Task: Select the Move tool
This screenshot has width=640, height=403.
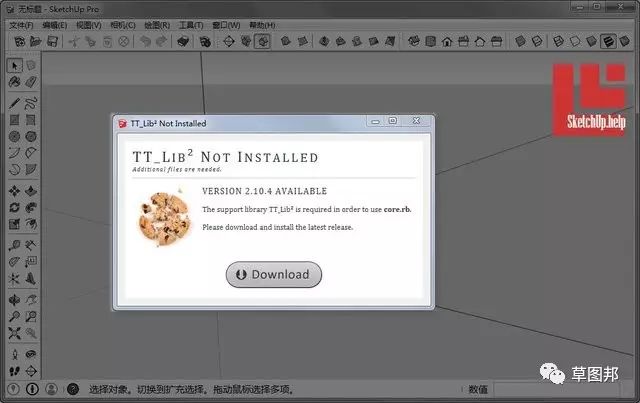Action: click(15, 190)
